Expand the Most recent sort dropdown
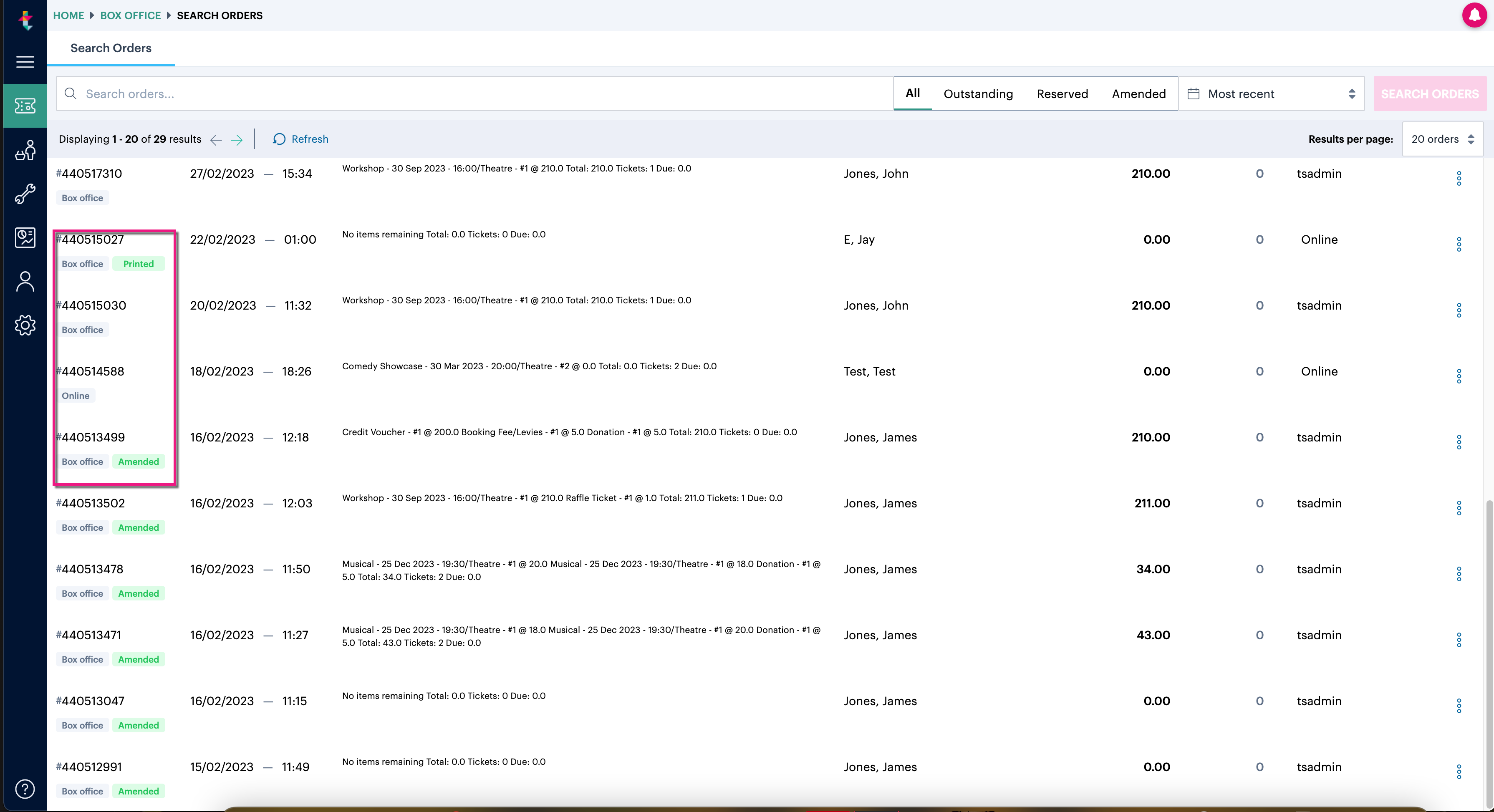Viewport: 1494px width, 812px height. click(1271, 93)
